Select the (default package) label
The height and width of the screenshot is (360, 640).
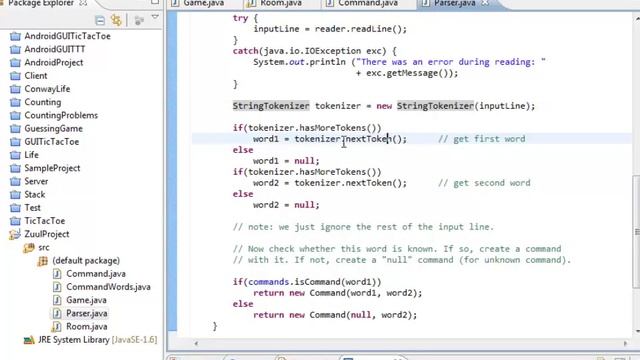(86, 260)
